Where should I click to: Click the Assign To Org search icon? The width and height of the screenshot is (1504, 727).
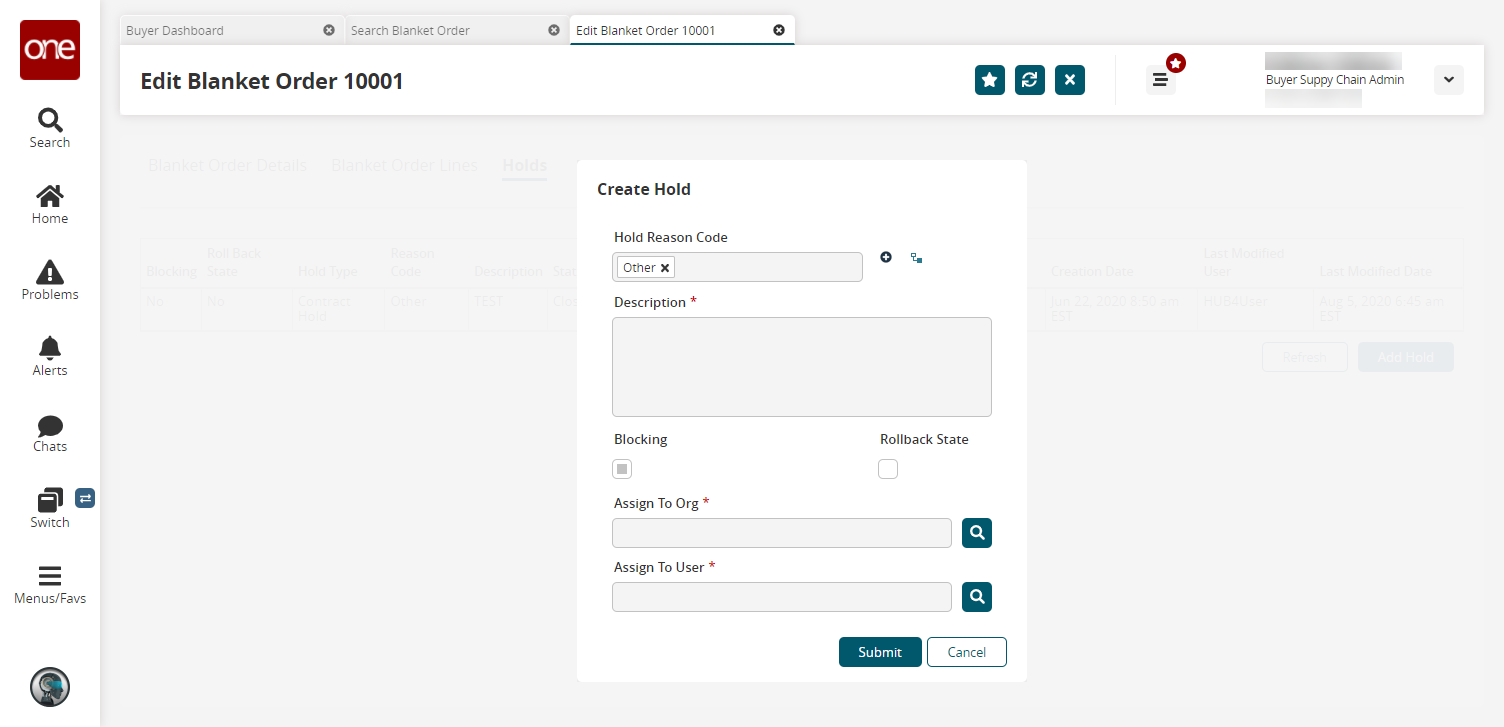click(976, 533)
